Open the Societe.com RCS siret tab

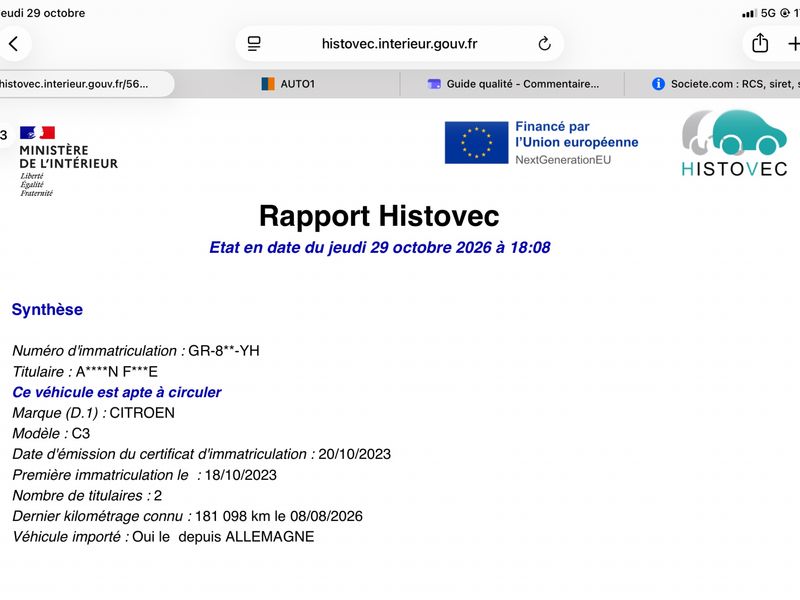[x=713, y=84]
